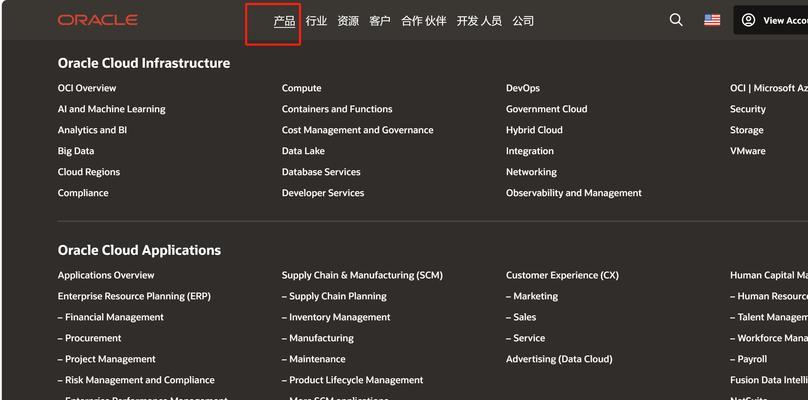Open AI and Machine Learning
This screenshot has width=808, height=400.
point(111,109)
